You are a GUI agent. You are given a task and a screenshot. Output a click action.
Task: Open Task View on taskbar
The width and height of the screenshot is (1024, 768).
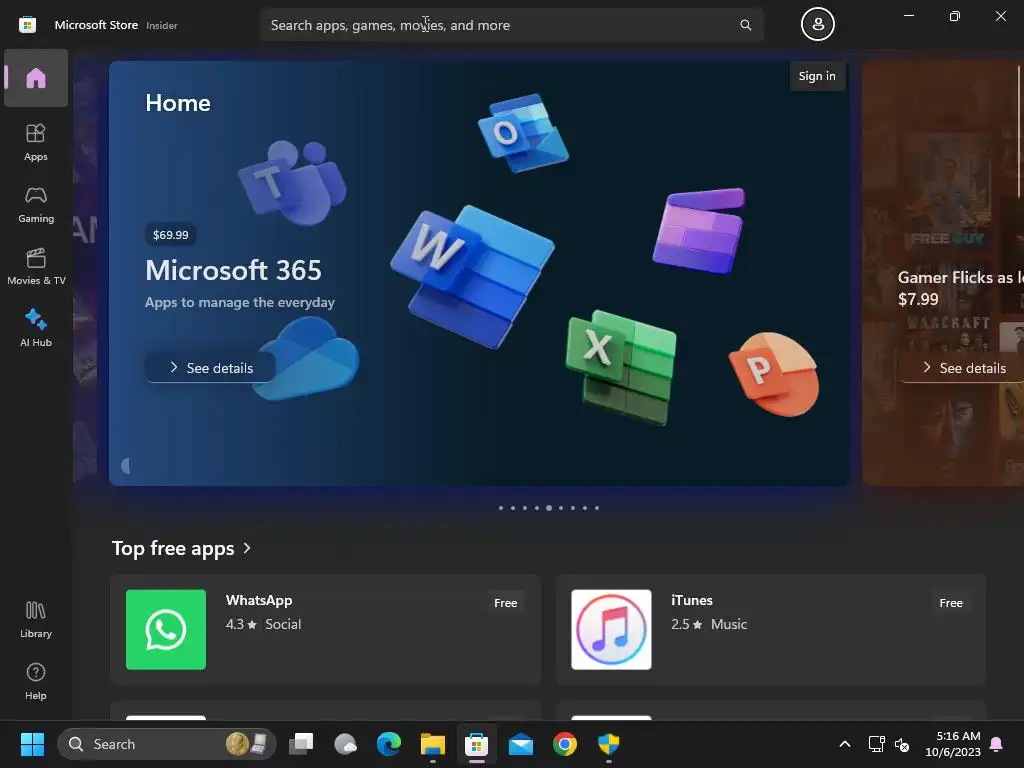(301, 744)
